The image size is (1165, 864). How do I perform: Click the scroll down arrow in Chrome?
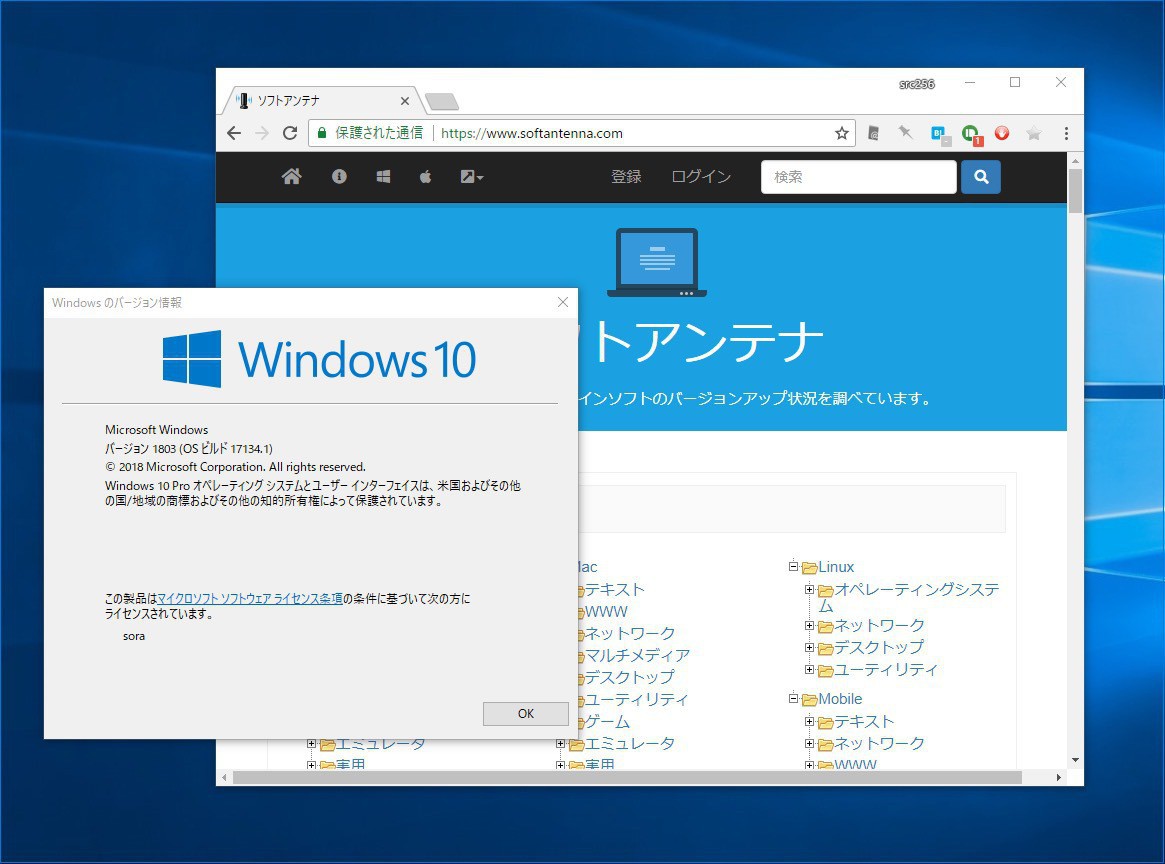(x=1075, y=760)
